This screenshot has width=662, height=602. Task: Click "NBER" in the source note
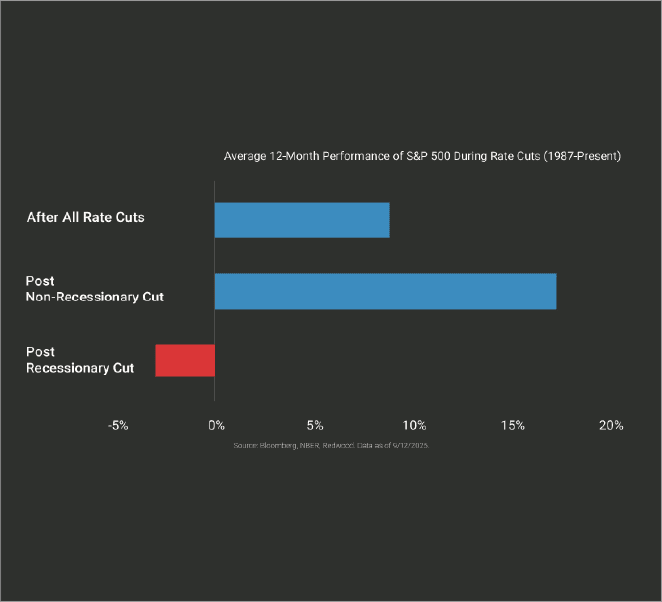(311, 444)
